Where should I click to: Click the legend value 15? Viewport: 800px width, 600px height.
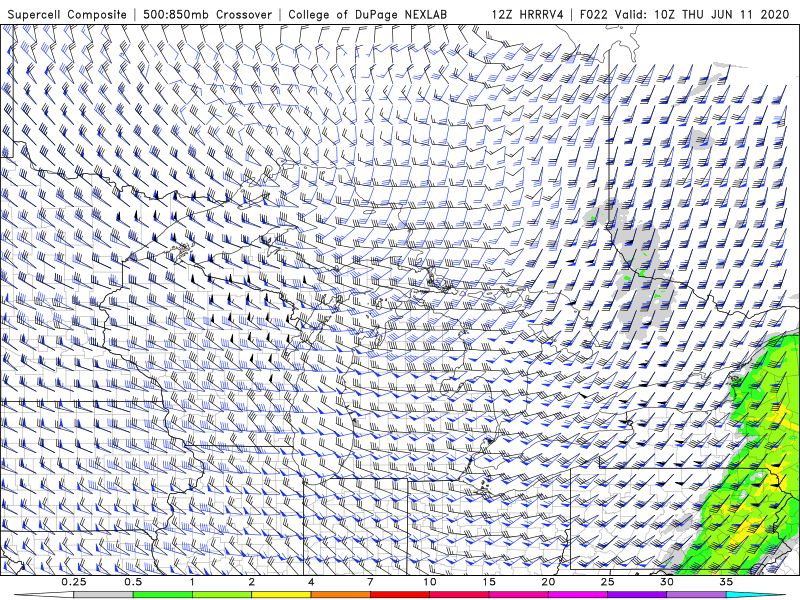pos(489,582)
